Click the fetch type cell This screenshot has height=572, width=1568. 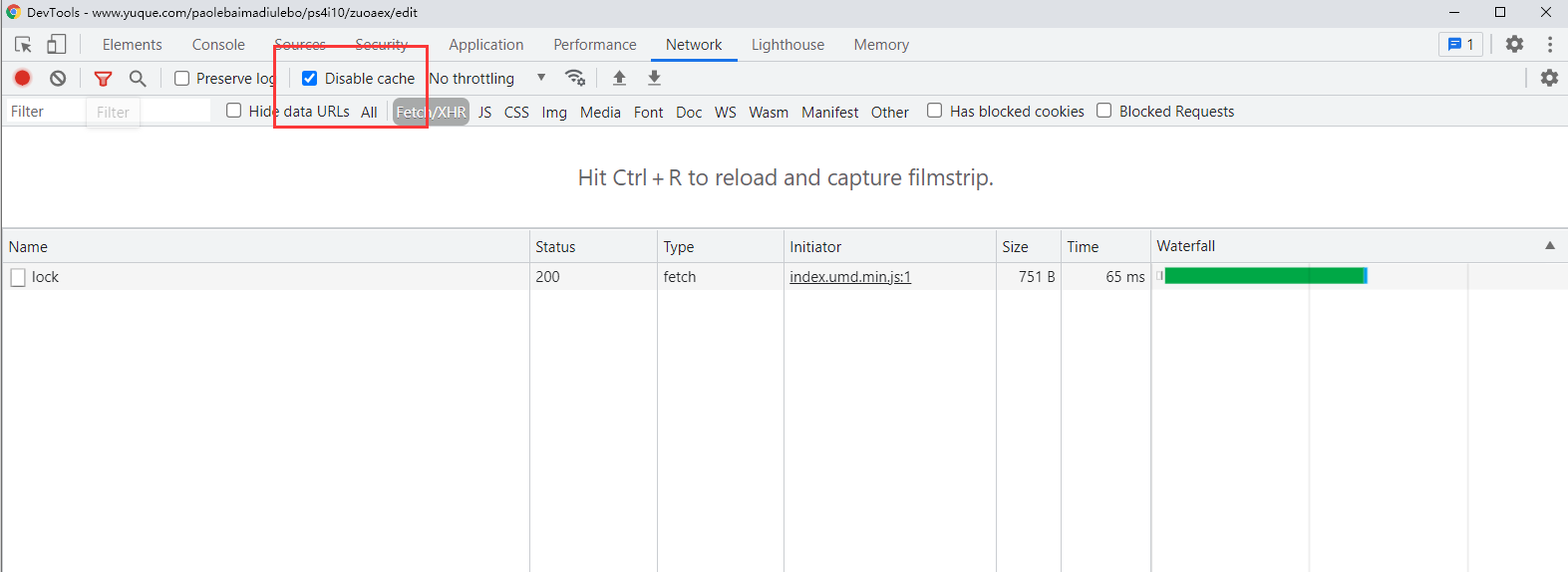(x=680, y=277)
